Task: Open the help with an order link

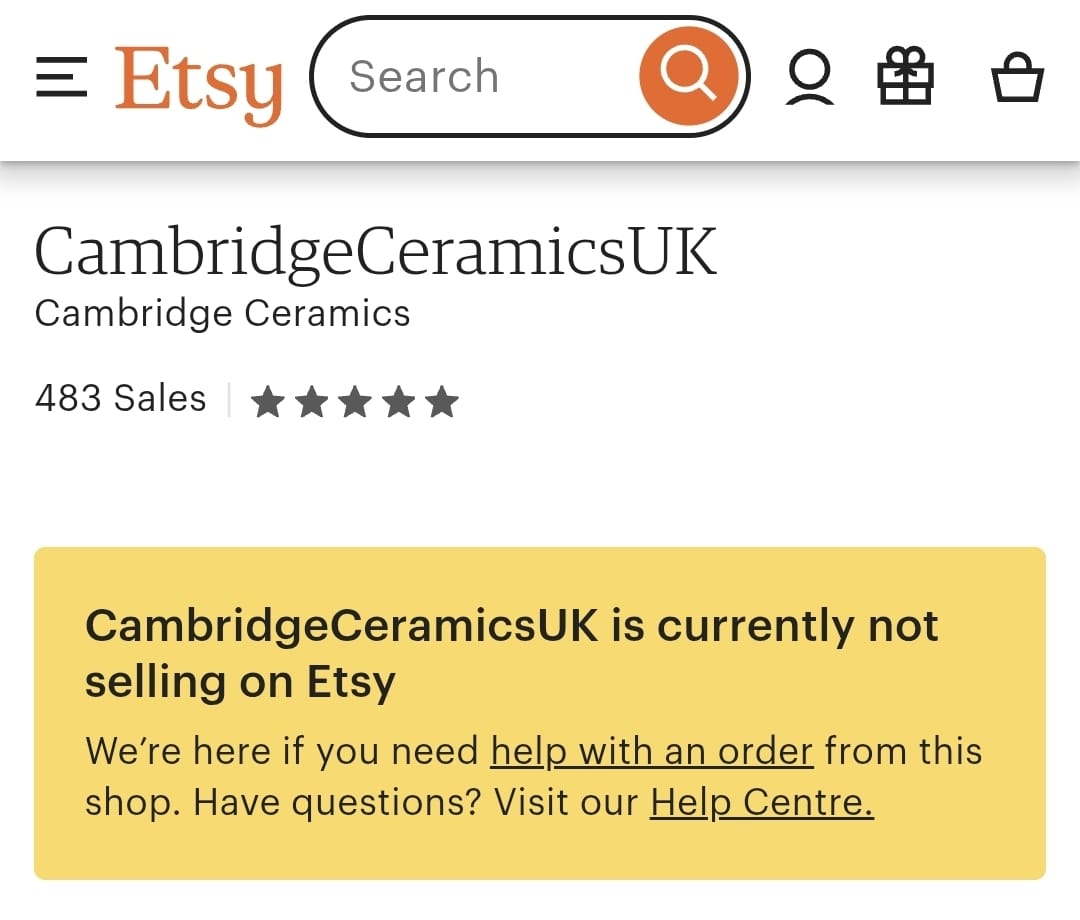Action: click(650, 751)
